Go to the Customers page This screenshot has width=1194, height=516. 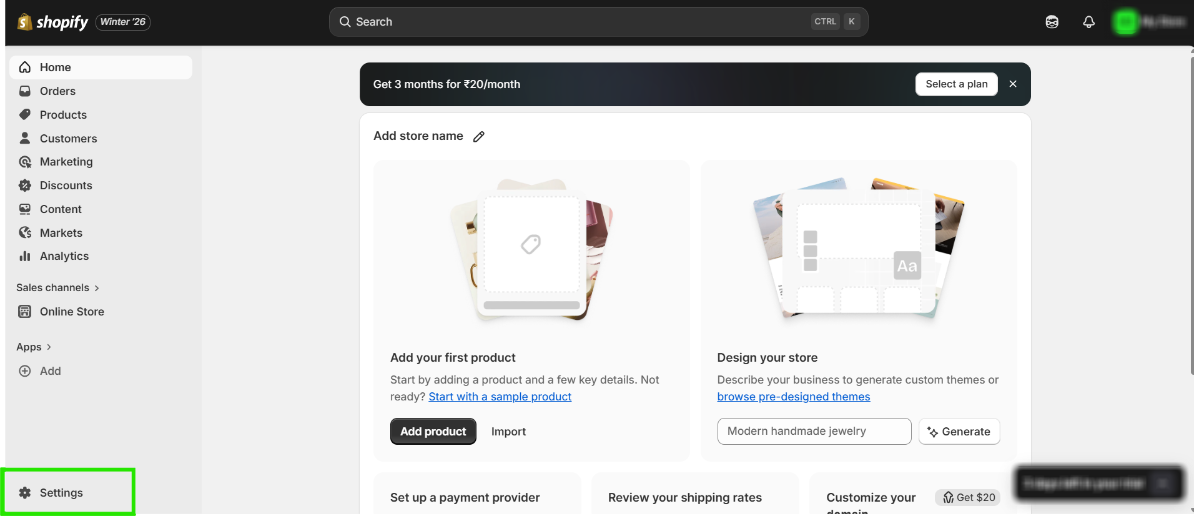coord(68,138)
